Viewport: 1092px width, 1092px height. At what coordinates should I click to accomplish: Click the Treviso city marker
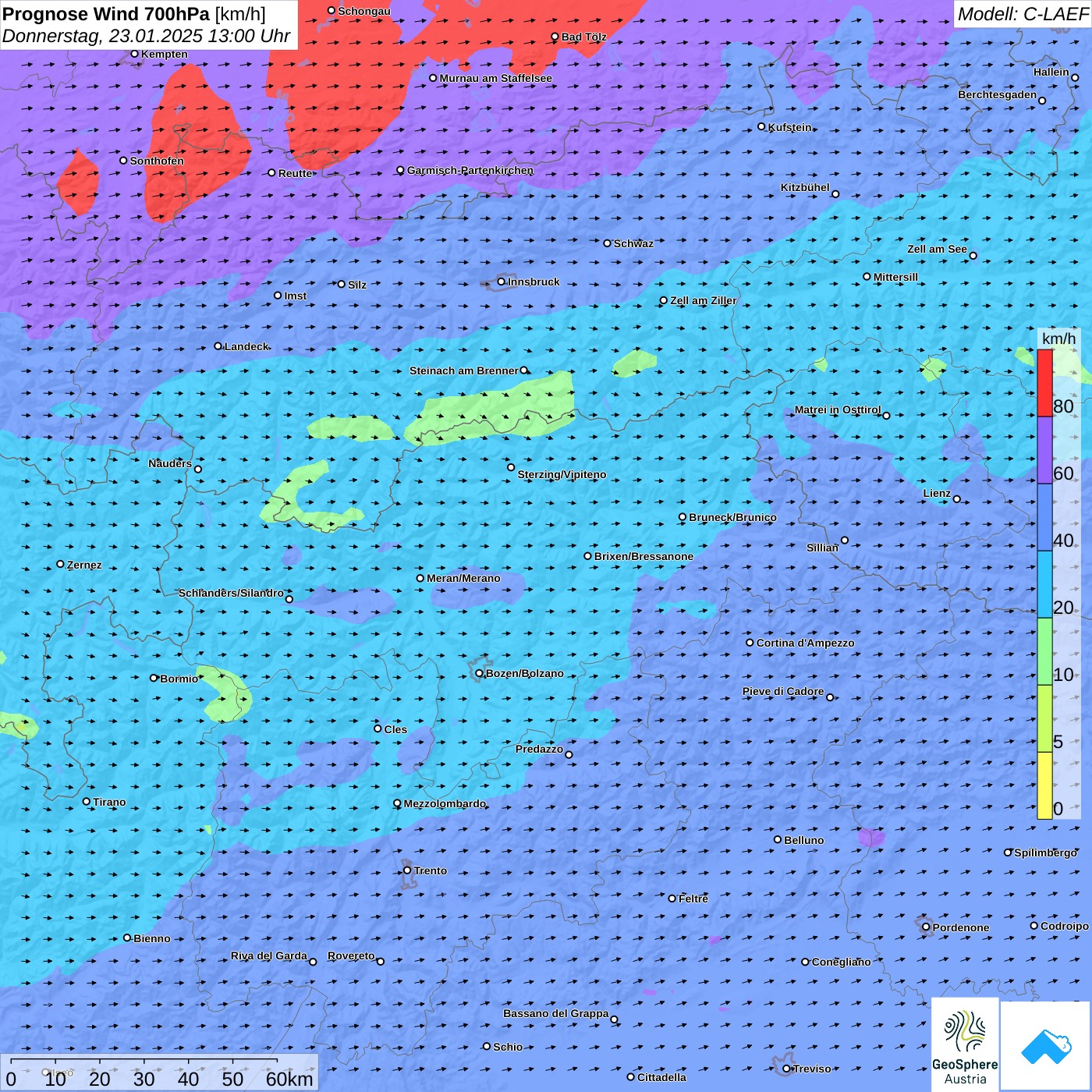pyautogui.click(x=786, y=1069)
